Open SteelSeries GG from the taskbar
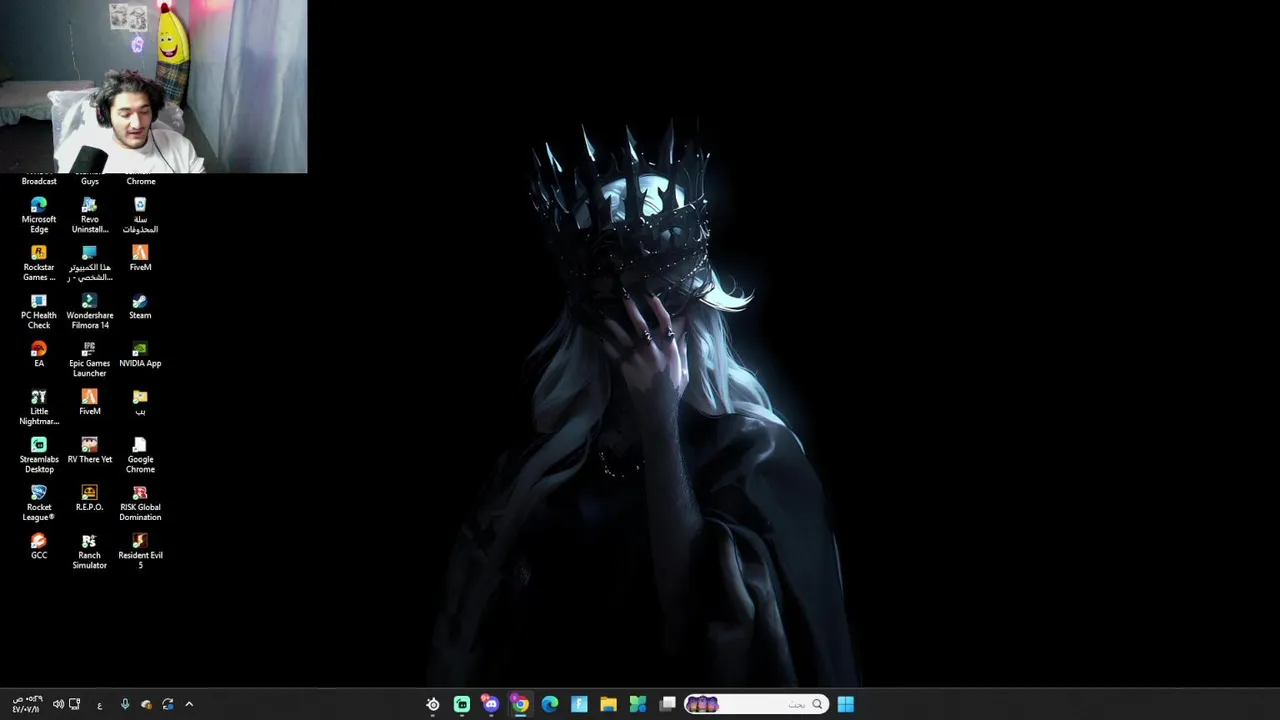The width and height of the screenshot is (1280, 720). click(x=433, y=704)
